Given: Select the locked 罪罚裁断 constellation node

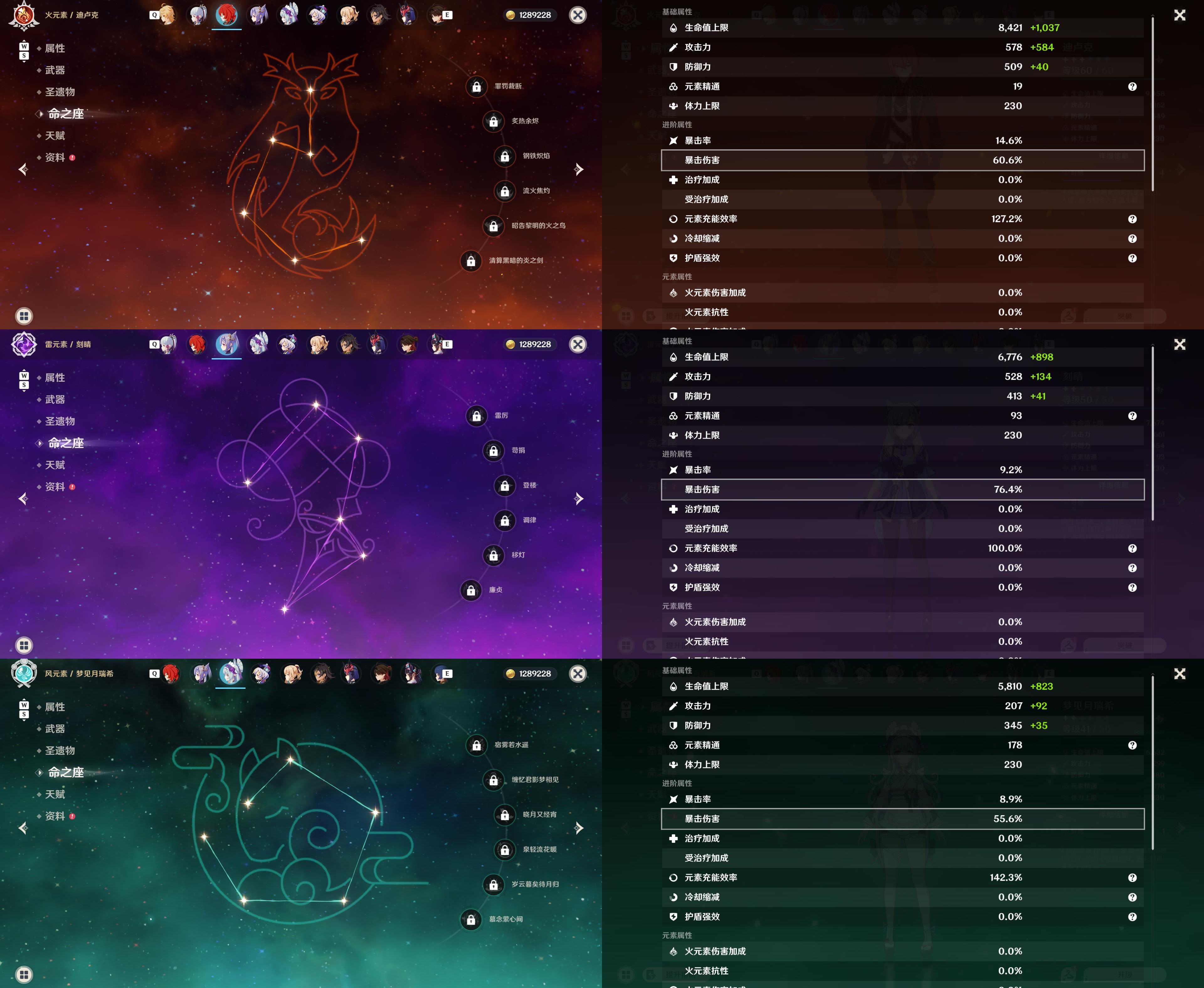Looking at the screenshot, I should [476, 87].
